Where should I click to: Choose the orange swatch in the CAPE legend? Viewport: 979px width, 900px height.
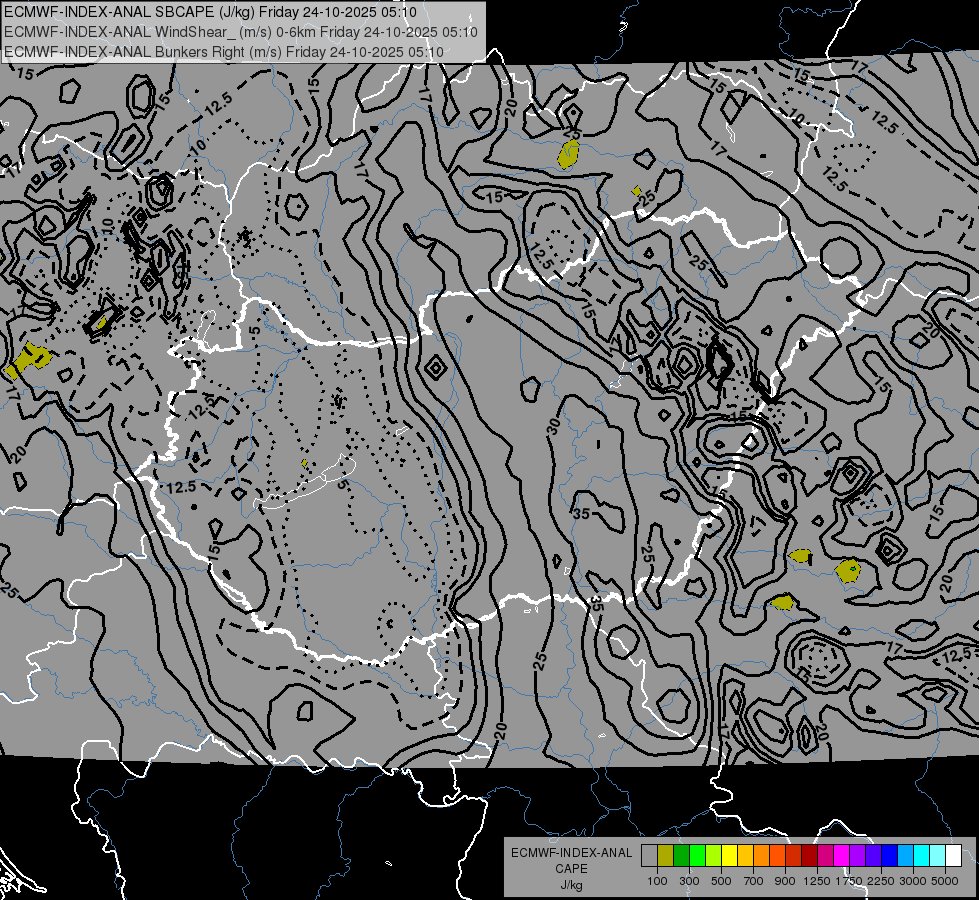point(762,856)
